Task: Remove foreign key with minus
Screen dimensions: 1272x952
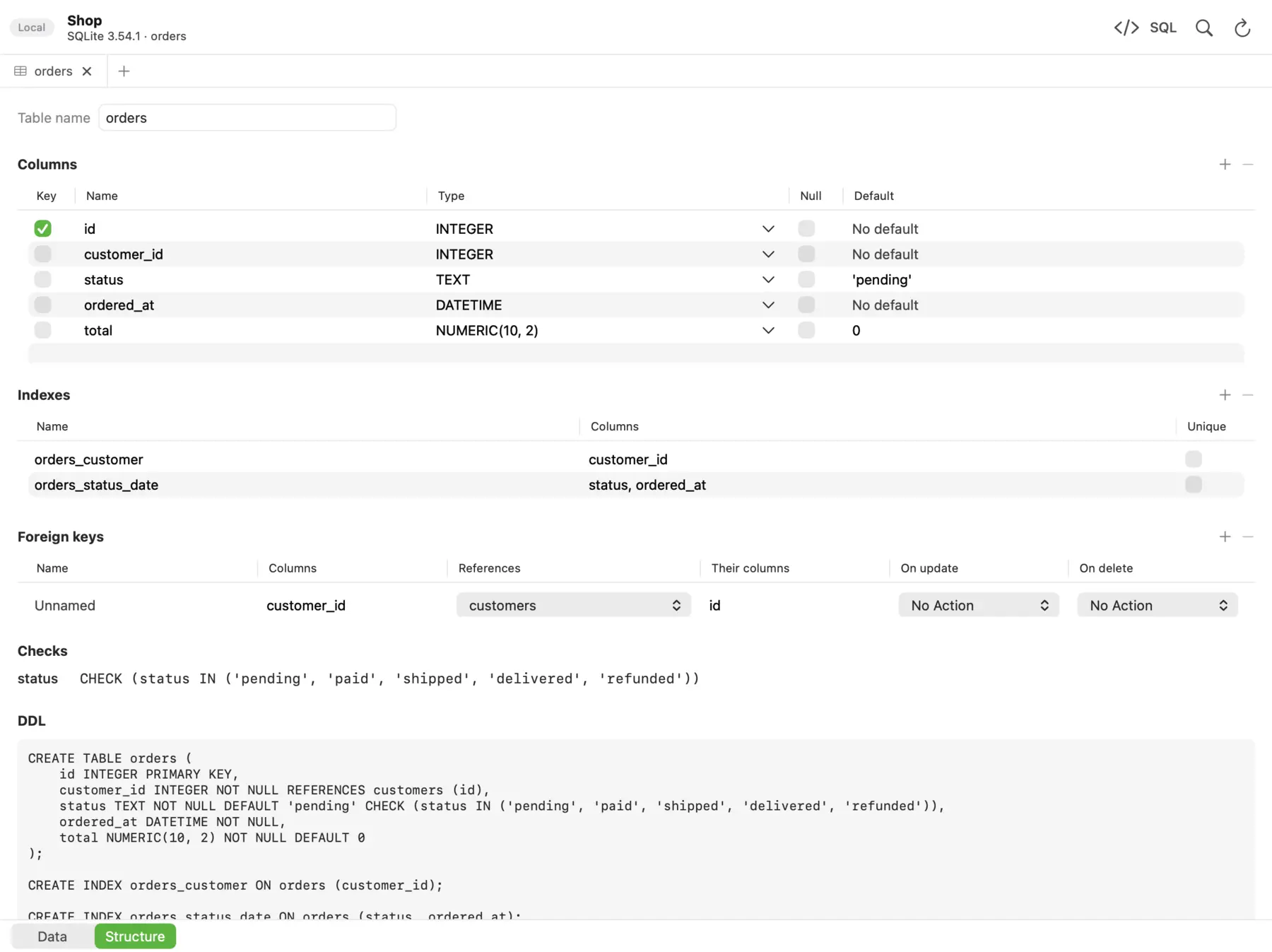Action: (x=1248, y=536)
